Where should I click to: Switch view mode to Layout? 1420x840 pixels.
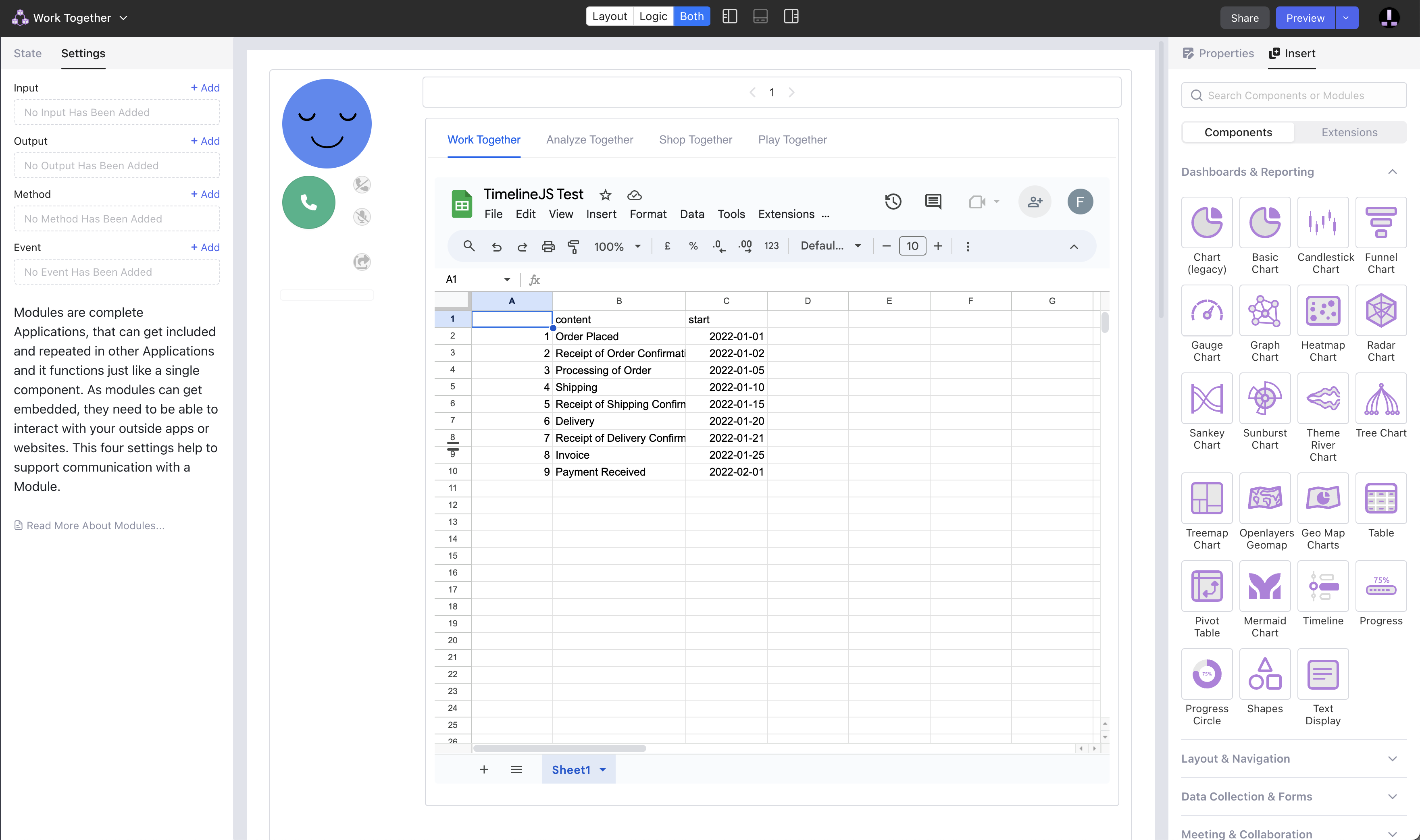point(609,17)
